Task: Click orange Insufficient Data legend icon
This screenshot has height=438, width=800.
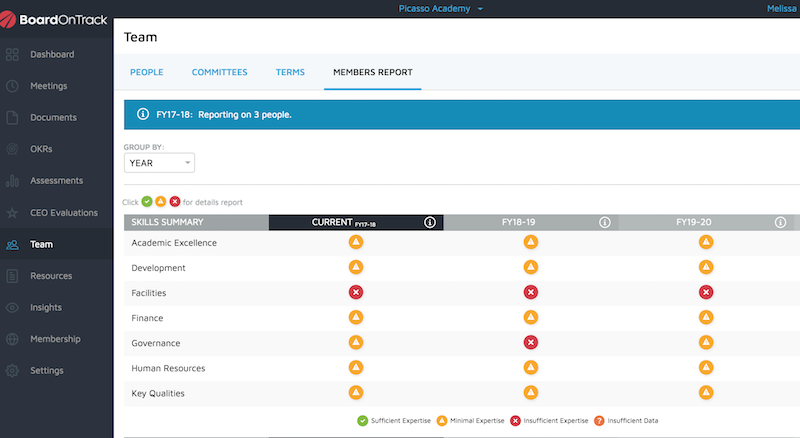Action: pyautogui.click(x=599, y=421)
